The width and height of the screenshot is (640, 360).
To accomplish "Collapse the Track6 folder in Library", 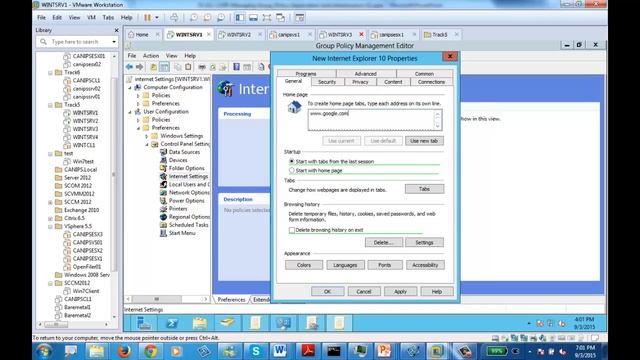I will click(x=50, y=73).
